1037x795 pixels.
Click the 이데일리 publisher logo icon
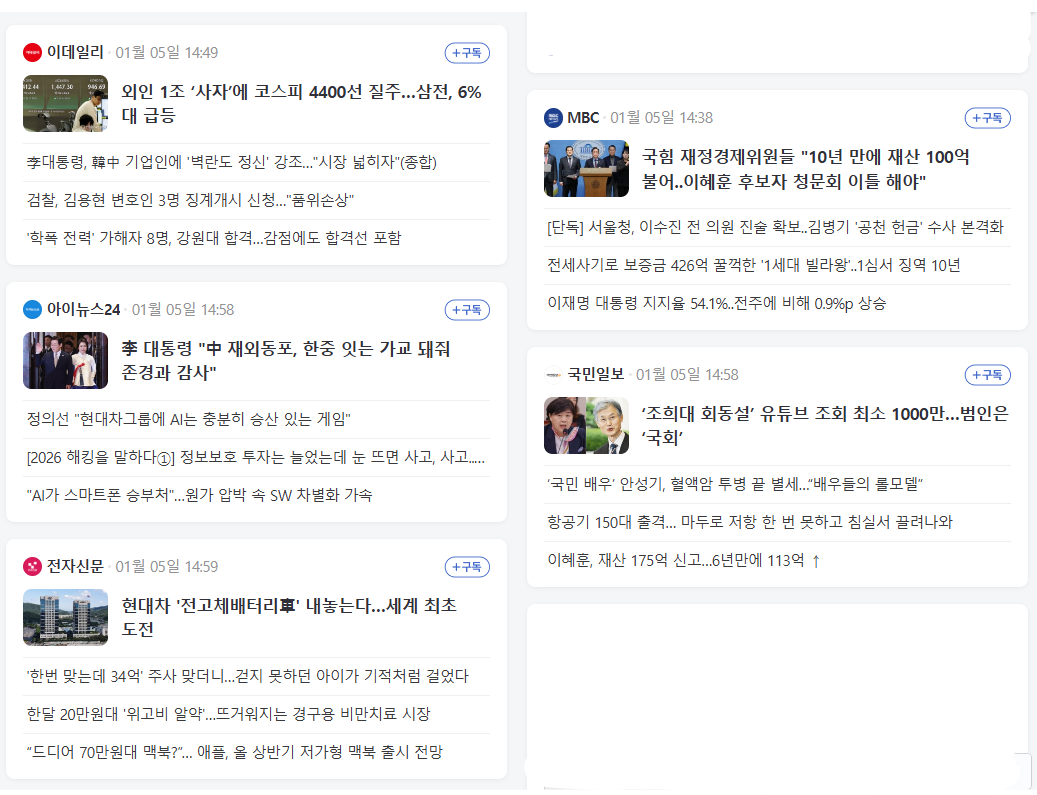click(x=32, y=52)
